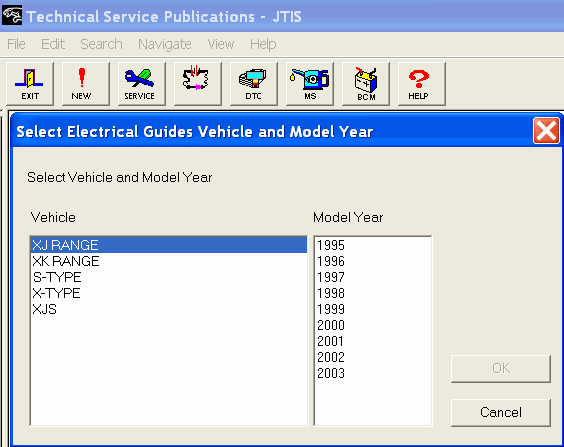Viewport: 564px width, 447px height.
Task: Open the MS oil can icon
Action: point(310,84)
